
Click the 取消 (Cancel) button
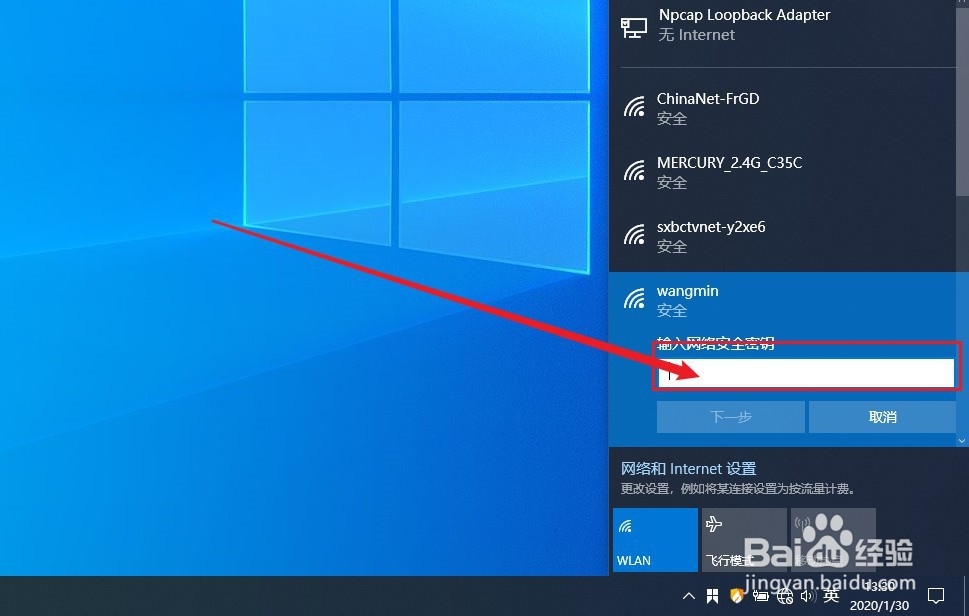882,417
